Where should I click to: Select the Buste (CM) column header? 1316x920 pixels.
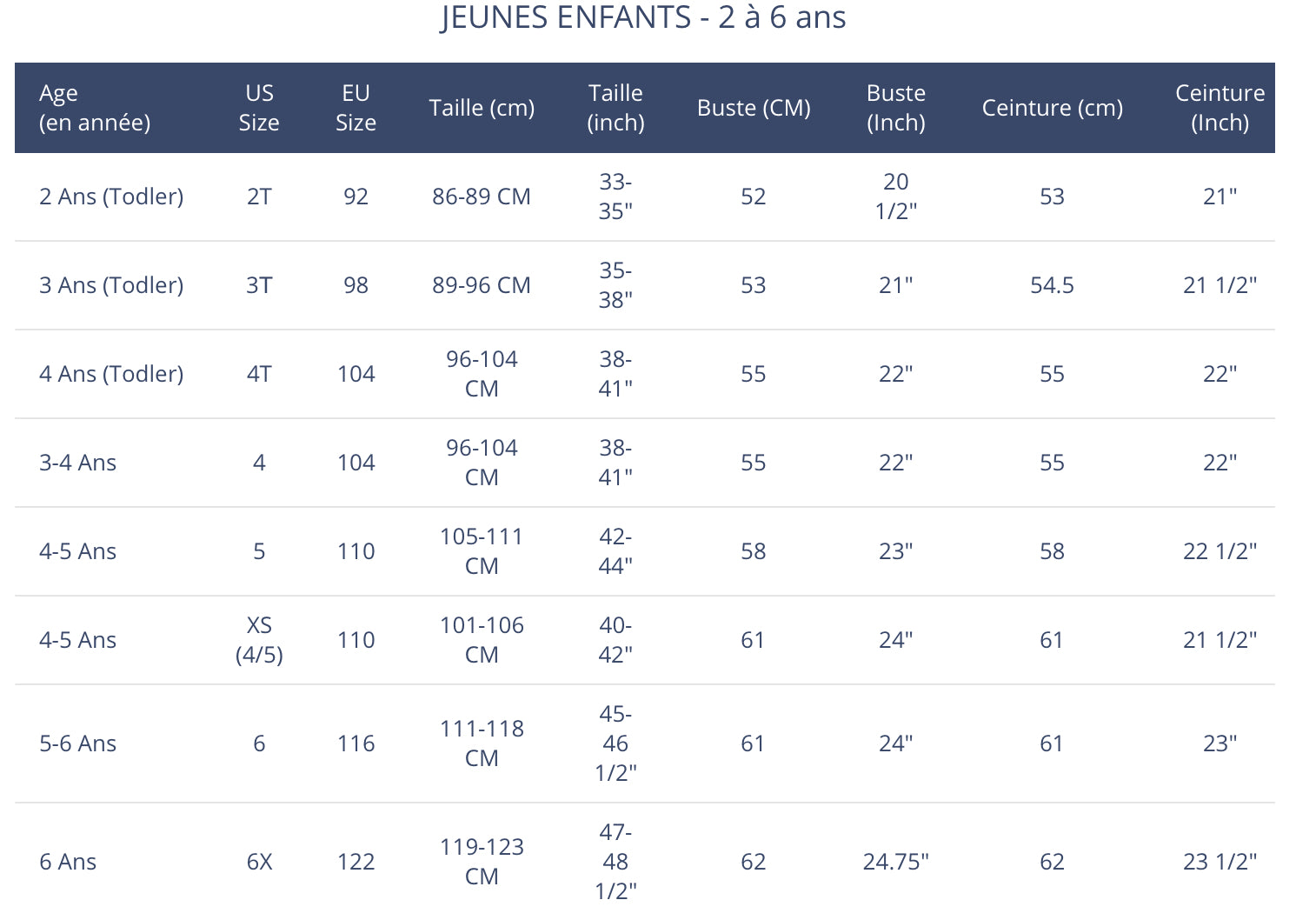(x=754, y=108)
